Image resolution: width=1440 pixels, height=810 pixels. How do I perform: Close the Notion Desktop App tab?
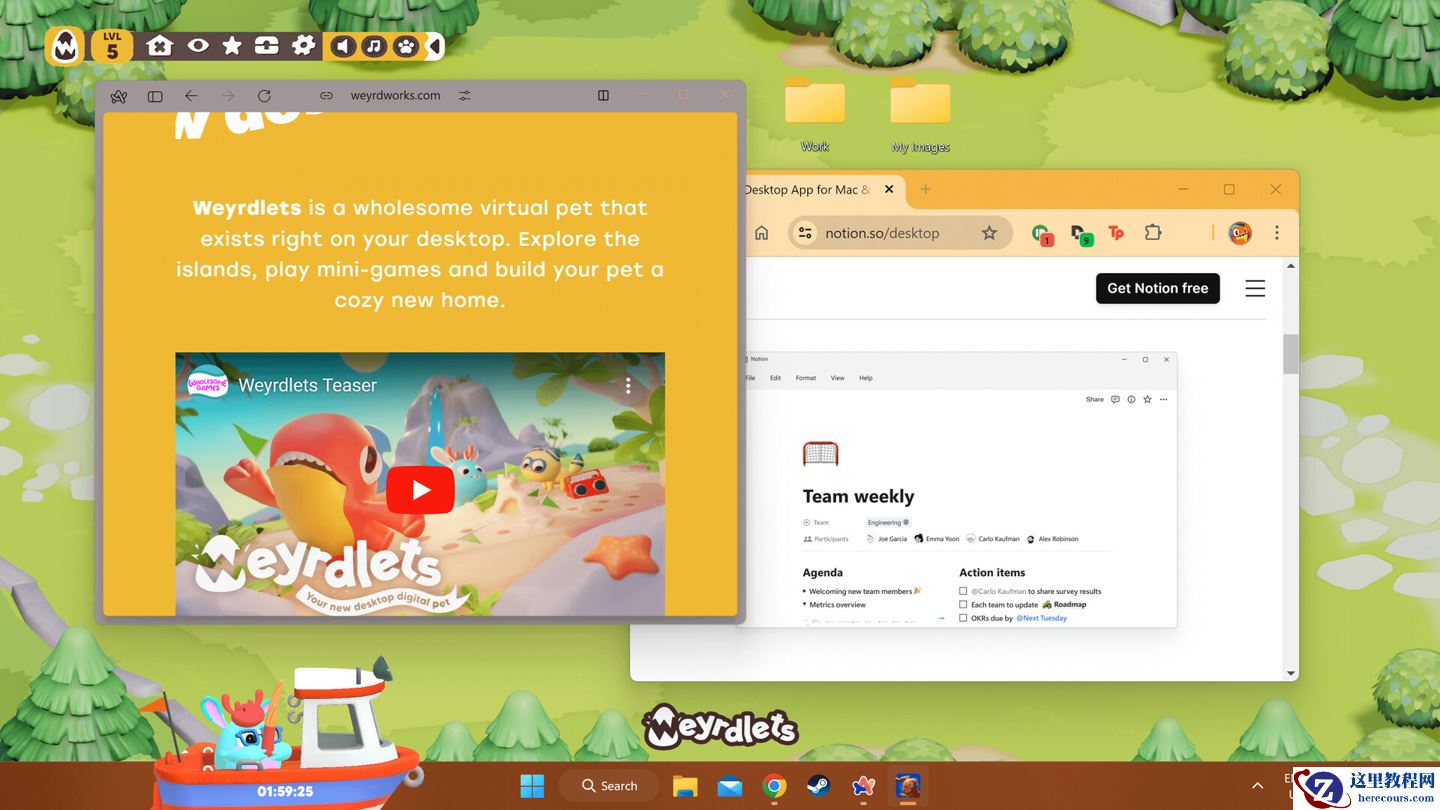[888, 190]
